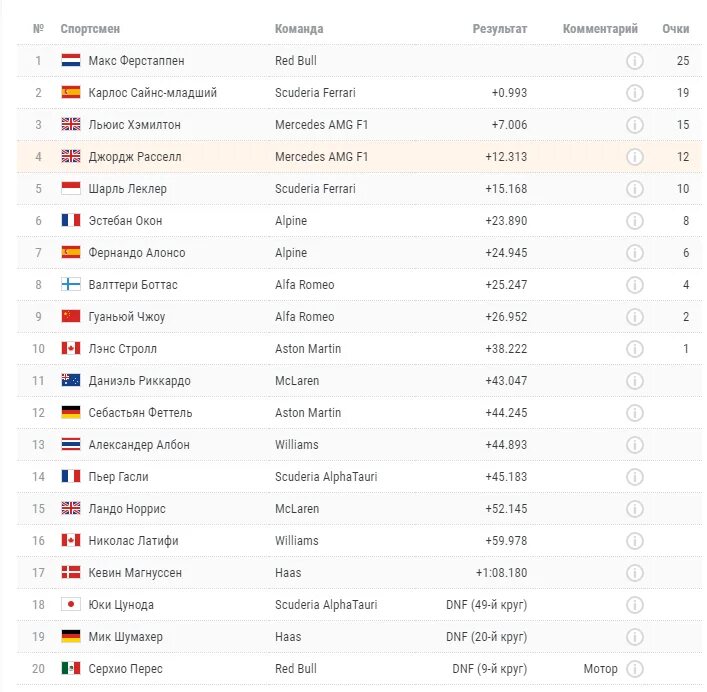Image resolution: width=707 pixels, height=692 pixels.
Task: Open info icon in Mick Schumacher row
Action: tap(634, 637)
